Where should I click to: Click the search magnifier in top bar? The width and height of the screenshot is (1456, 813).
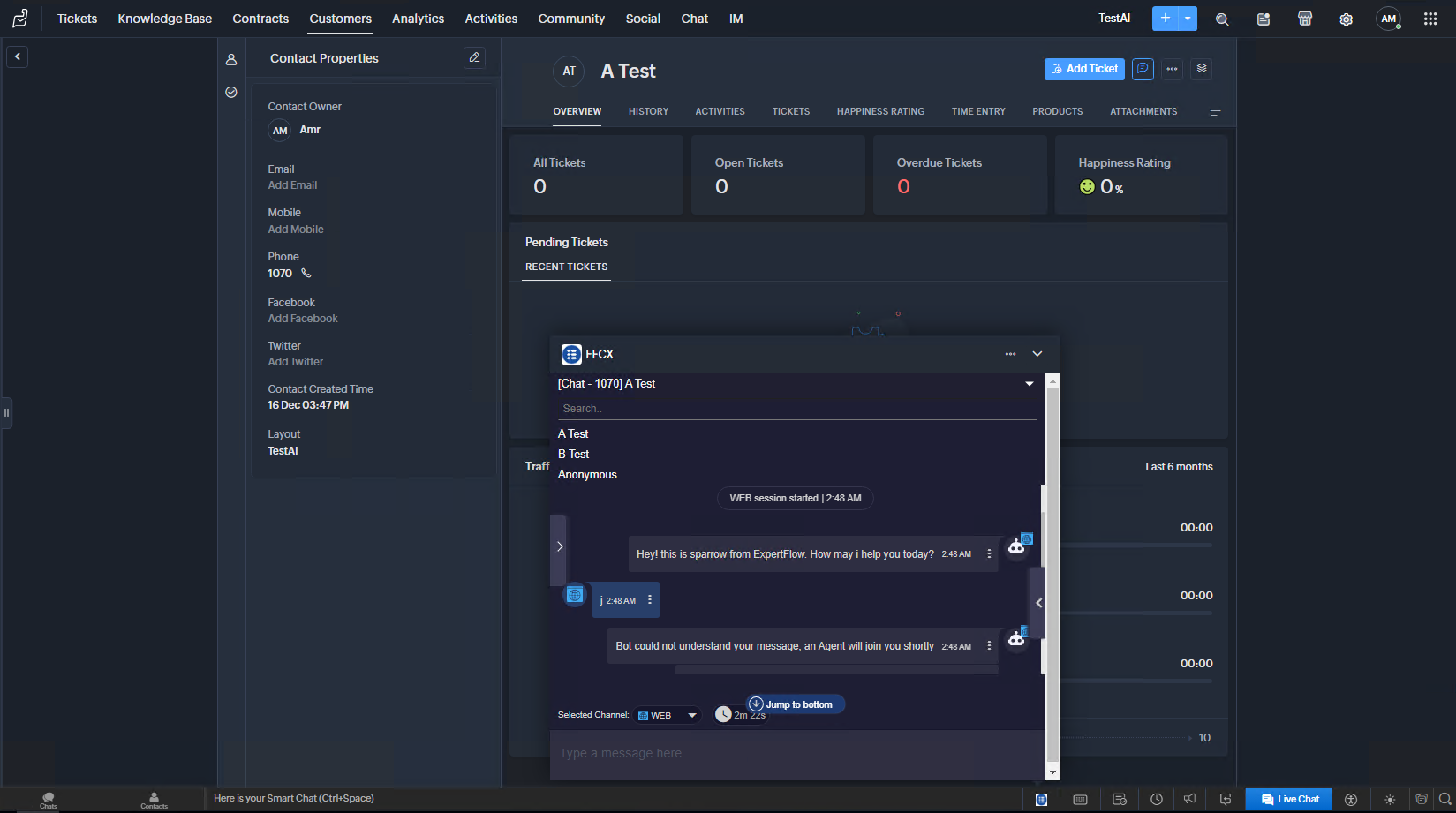tap(1222, 19)
